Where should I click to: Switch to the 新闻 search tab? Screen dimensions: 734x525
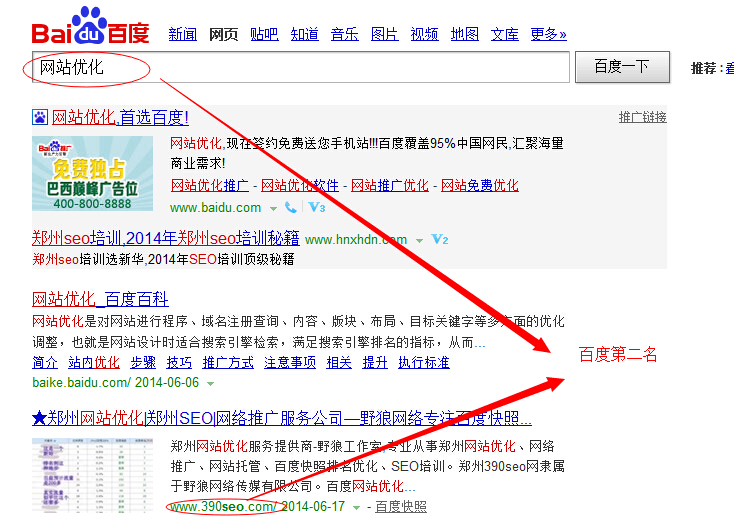coord(183,34)
